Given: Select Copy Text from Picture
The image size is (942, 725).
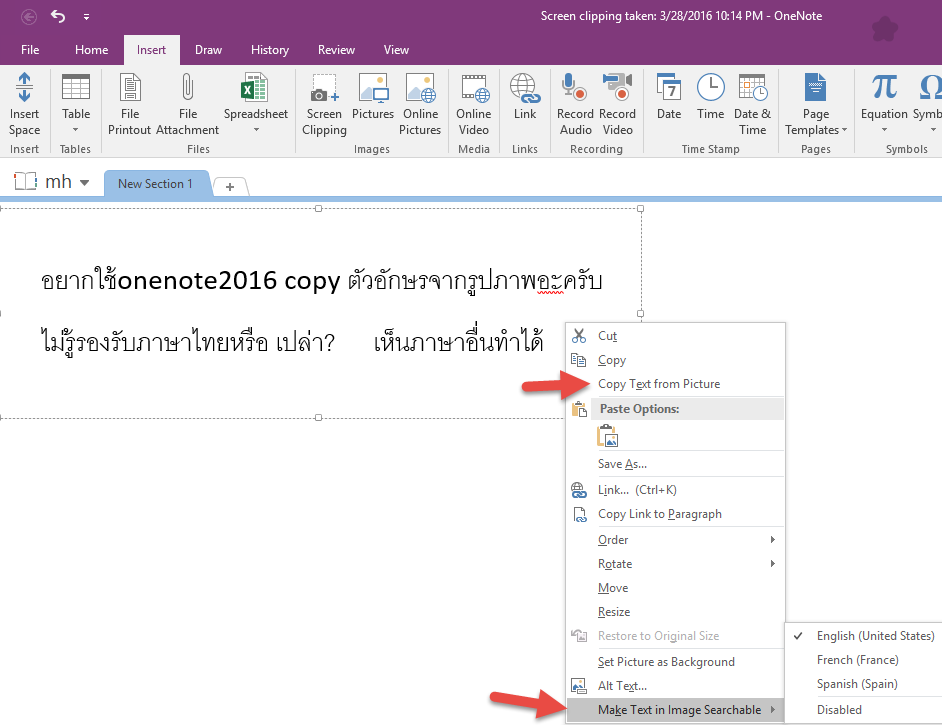Looking at the screenshot, I should pyautogui.click(x=676, y=384).
